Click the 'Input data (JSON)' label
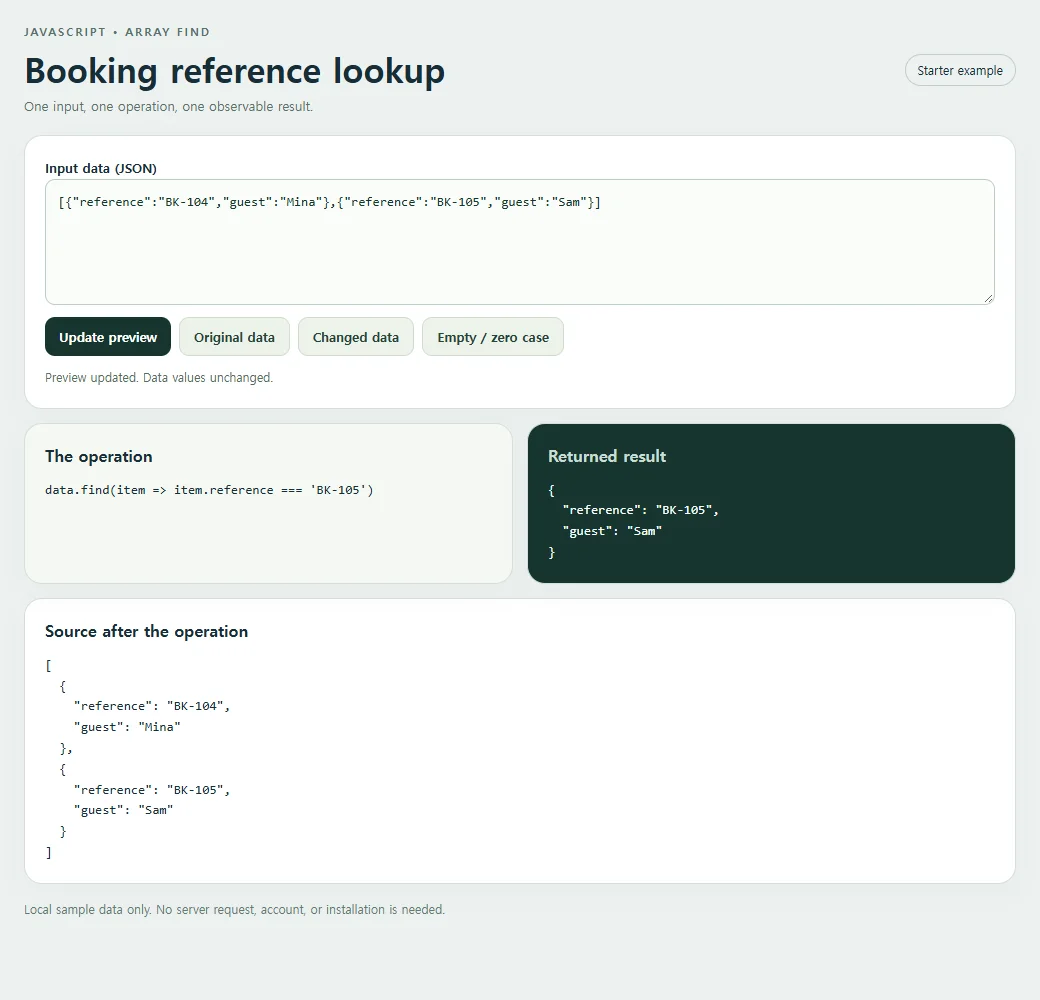Image resolution: width=1040 pixels, height=1000 pixels. point(101,168)
